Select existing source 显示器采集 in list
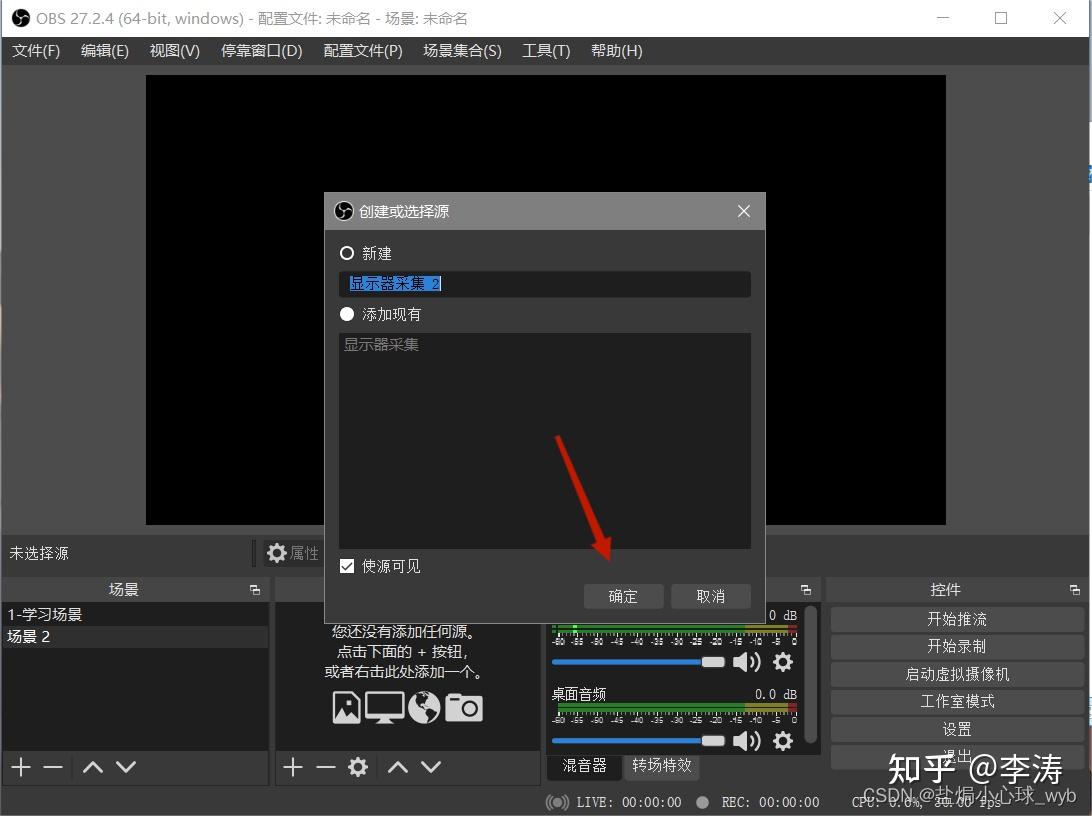 [545, 345]
